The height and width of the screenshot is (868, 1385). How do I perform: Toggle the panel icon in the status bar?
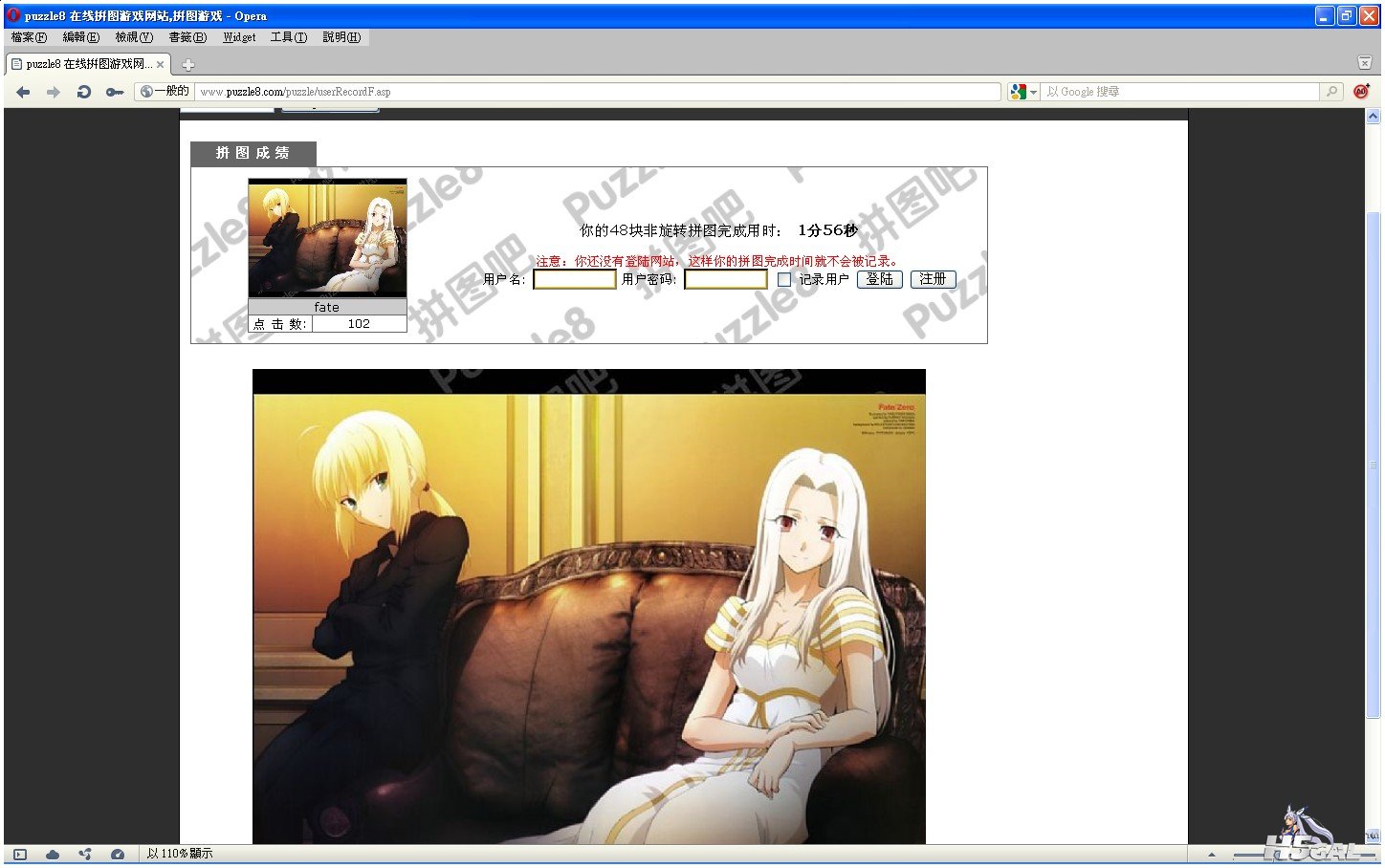20,854
